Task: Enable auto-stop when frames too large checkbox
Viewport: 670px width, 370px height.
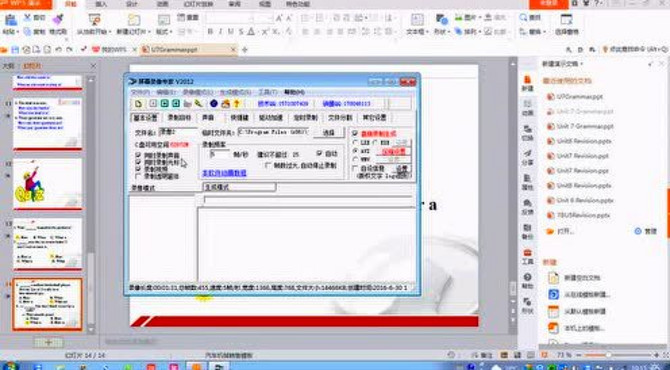Action: click(x=268, y=165)
